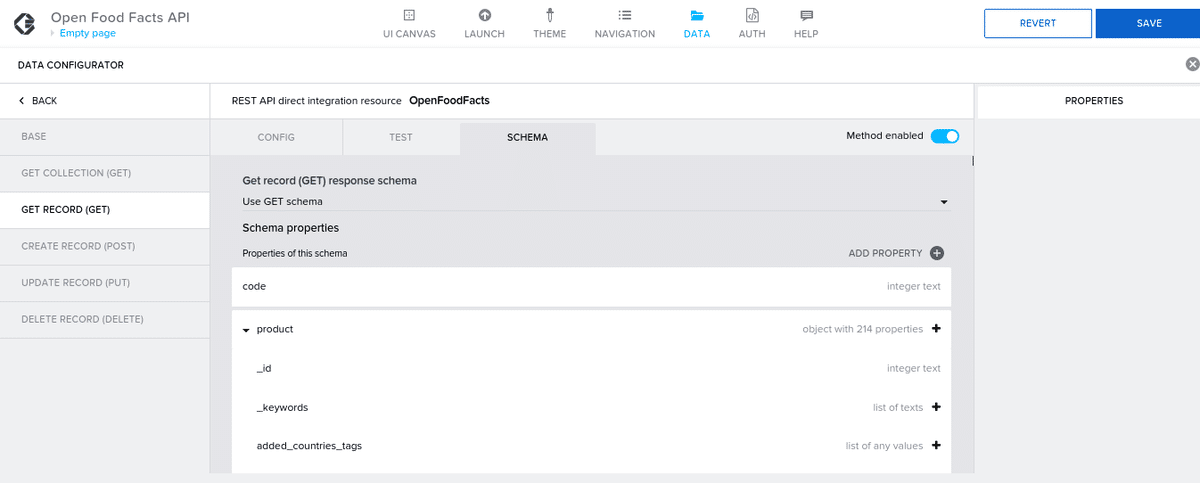Select the _keywords property row
The image size is (1200, 483).
coord(591,407)
